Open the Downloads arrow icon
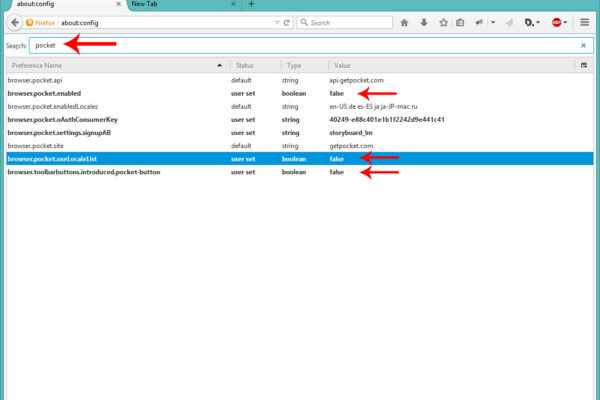The height and width of the screenshot is (400, 600). (x=424, y=23)
